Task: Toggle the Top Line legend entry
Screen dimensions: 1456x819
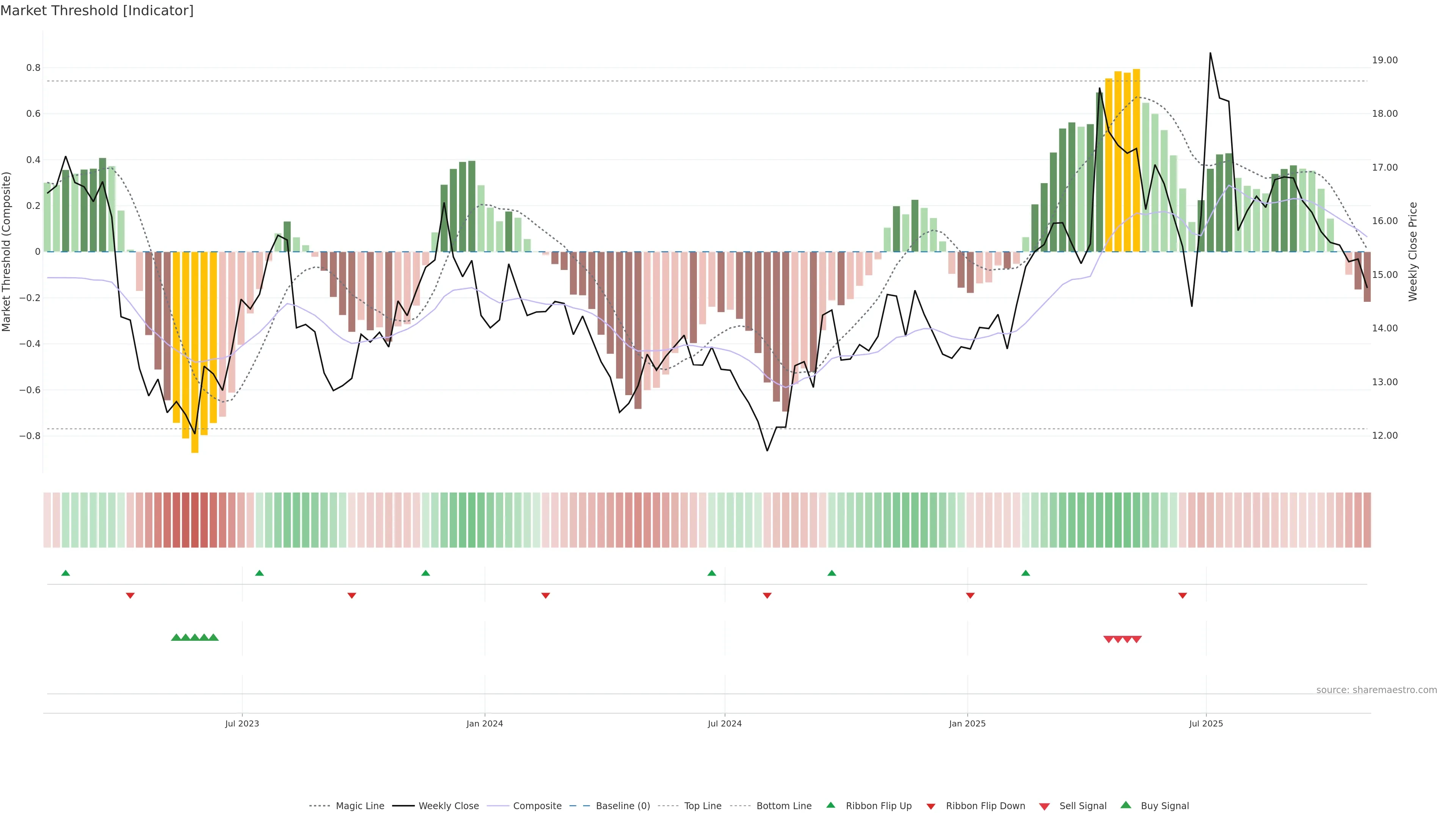Action: pos(703,806)
